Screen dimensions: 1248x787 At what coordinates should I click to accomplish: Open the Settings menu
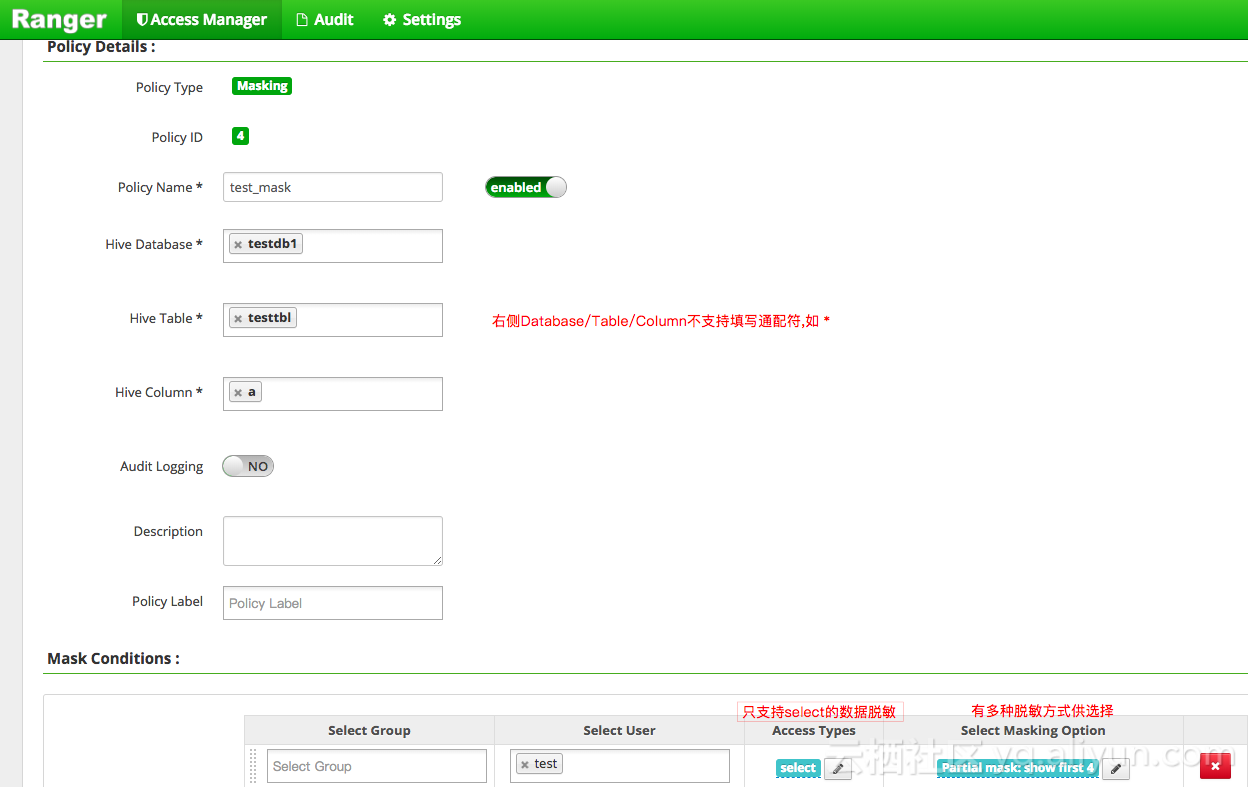pos(422,20)
